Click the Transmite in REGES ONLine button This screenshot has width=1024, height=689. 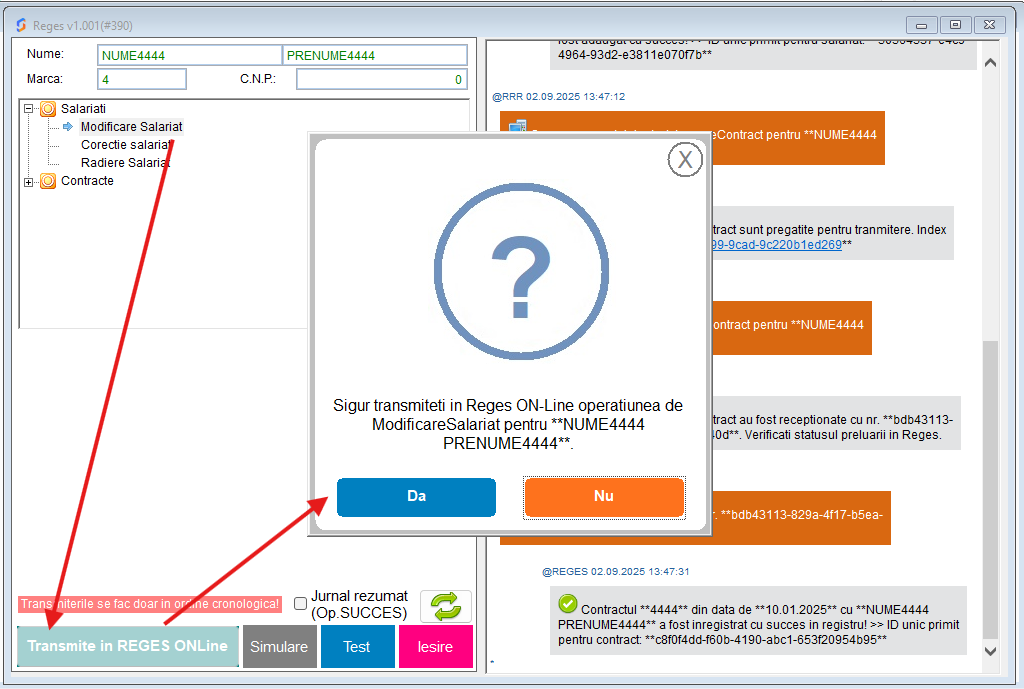click(x=127, y=646)
